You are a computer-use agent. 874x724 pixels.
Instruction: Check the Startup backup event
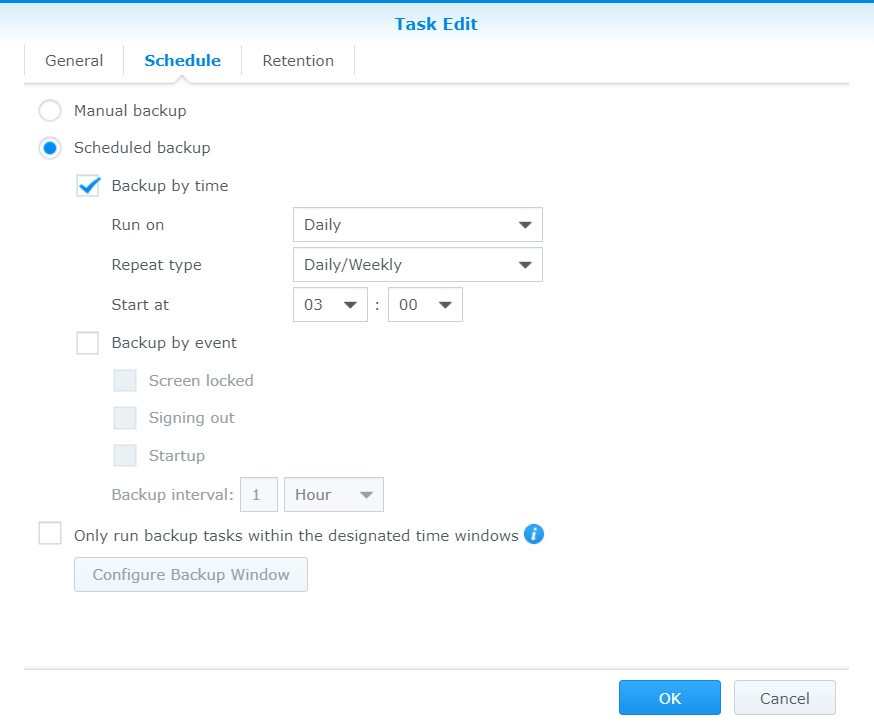tap(125, 455)
